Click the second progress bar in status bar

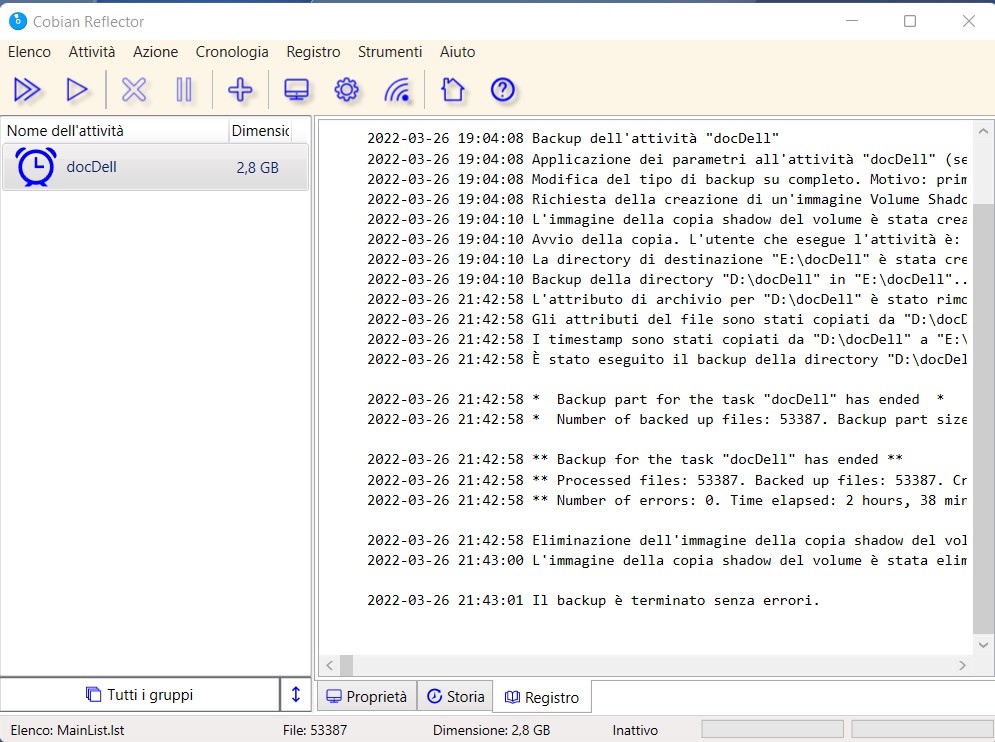[x=923, y=729]
